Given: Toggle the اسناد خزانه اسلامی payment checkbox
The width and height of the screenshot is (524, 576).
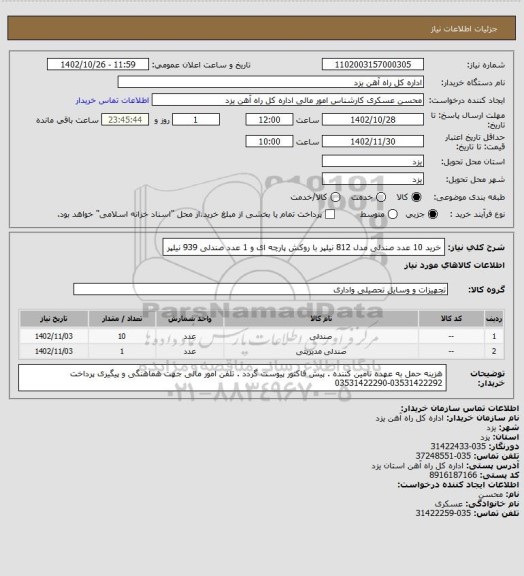Looking at the screenshot, I should (330, 214).
